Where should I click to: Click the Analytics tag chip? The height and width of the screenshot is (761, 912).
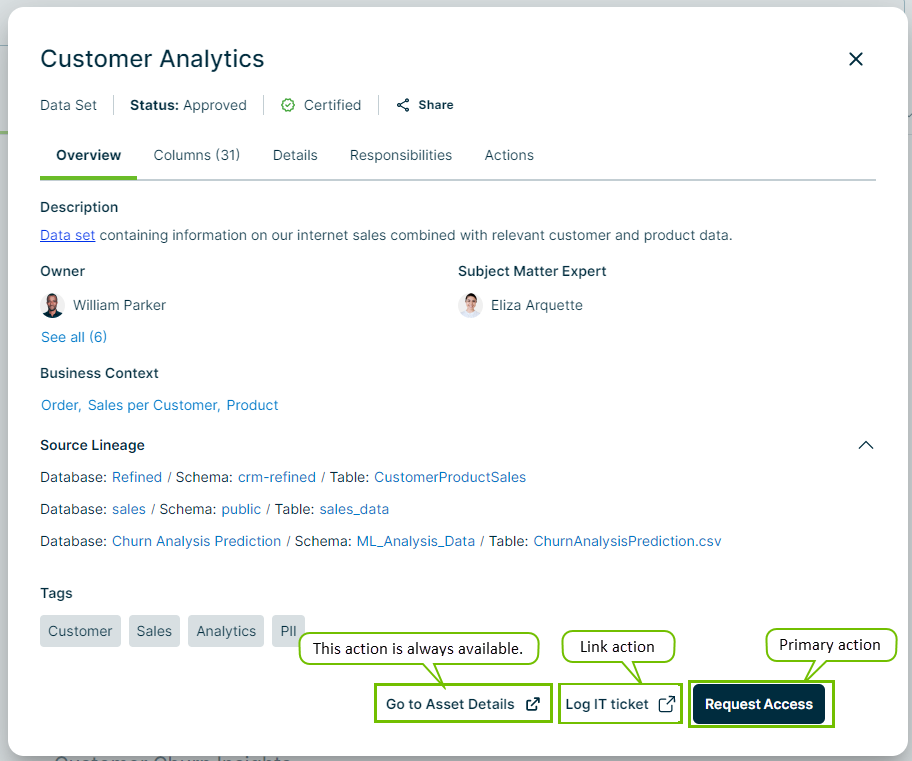tap(226, 631)
